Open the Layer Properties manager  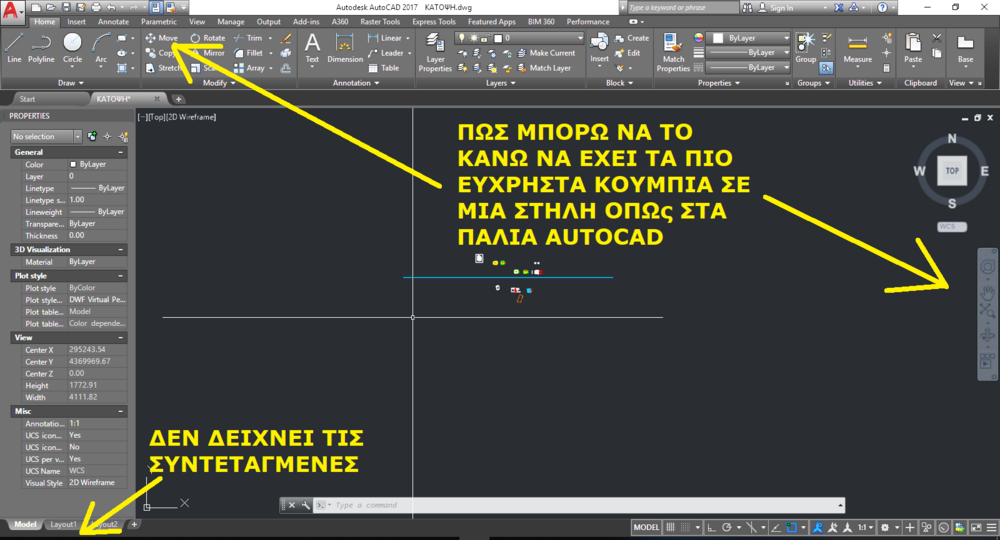(435, 52)
